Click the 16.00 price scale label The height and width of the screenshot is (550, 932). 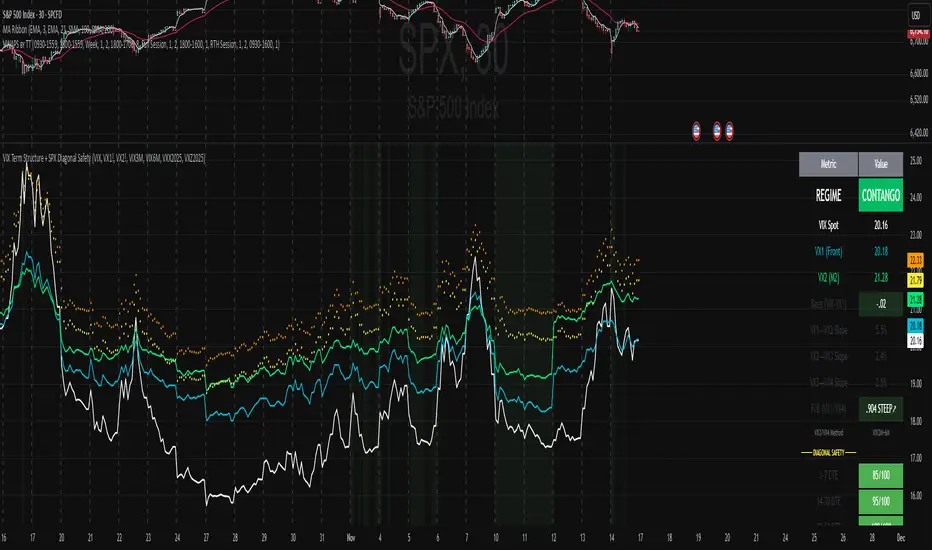coord(916,495)
